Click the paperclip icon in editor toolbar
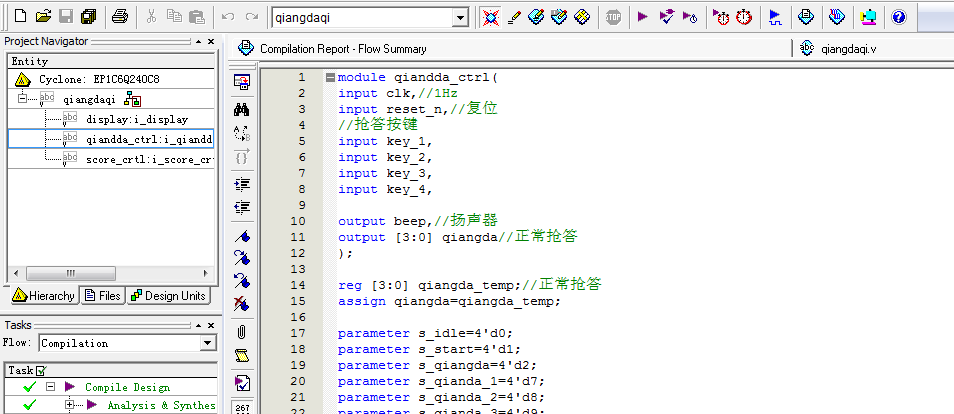This screenshot has width=954, height=414. click(241, 332)
